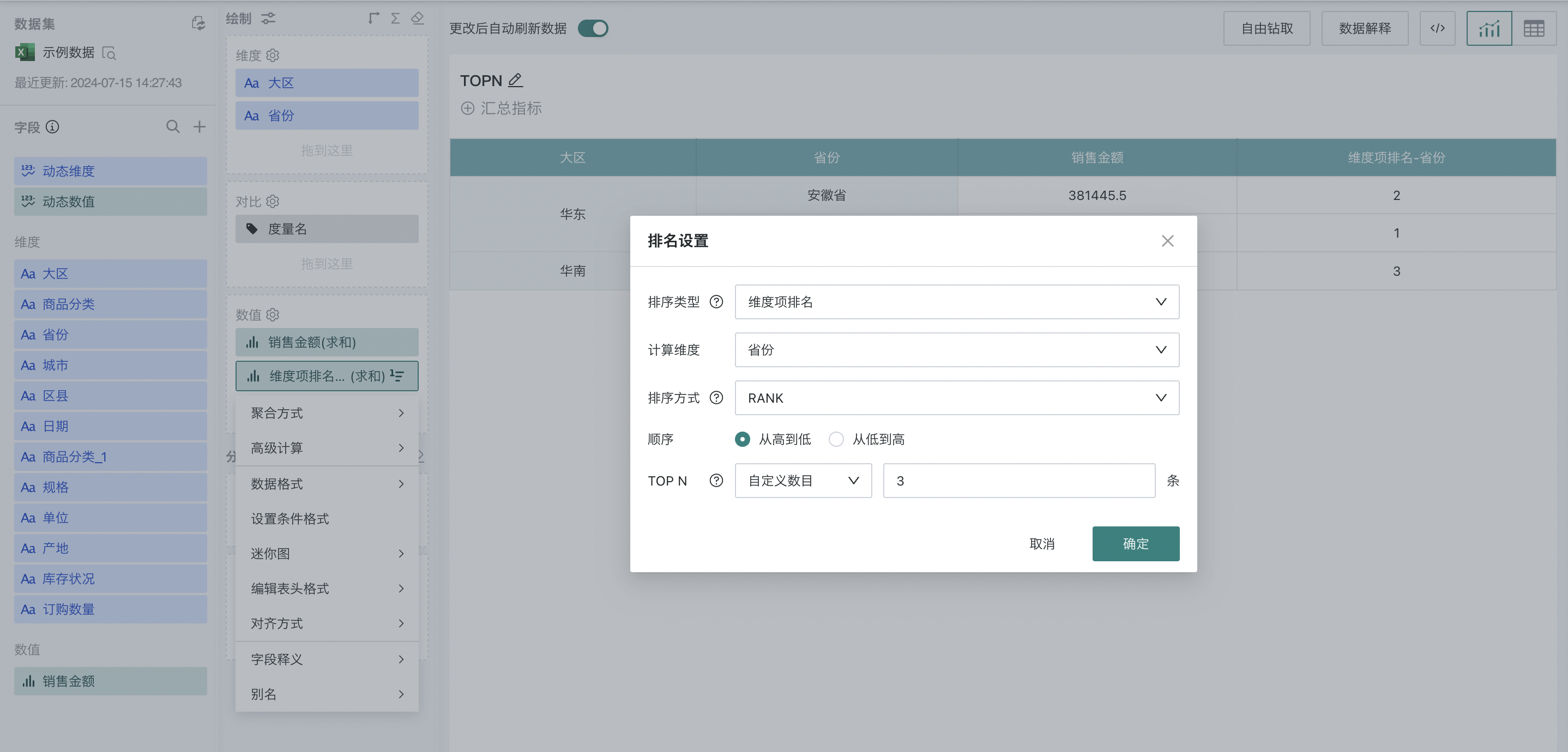
Task: Click the code view icon
Action: click(1437, 28)
